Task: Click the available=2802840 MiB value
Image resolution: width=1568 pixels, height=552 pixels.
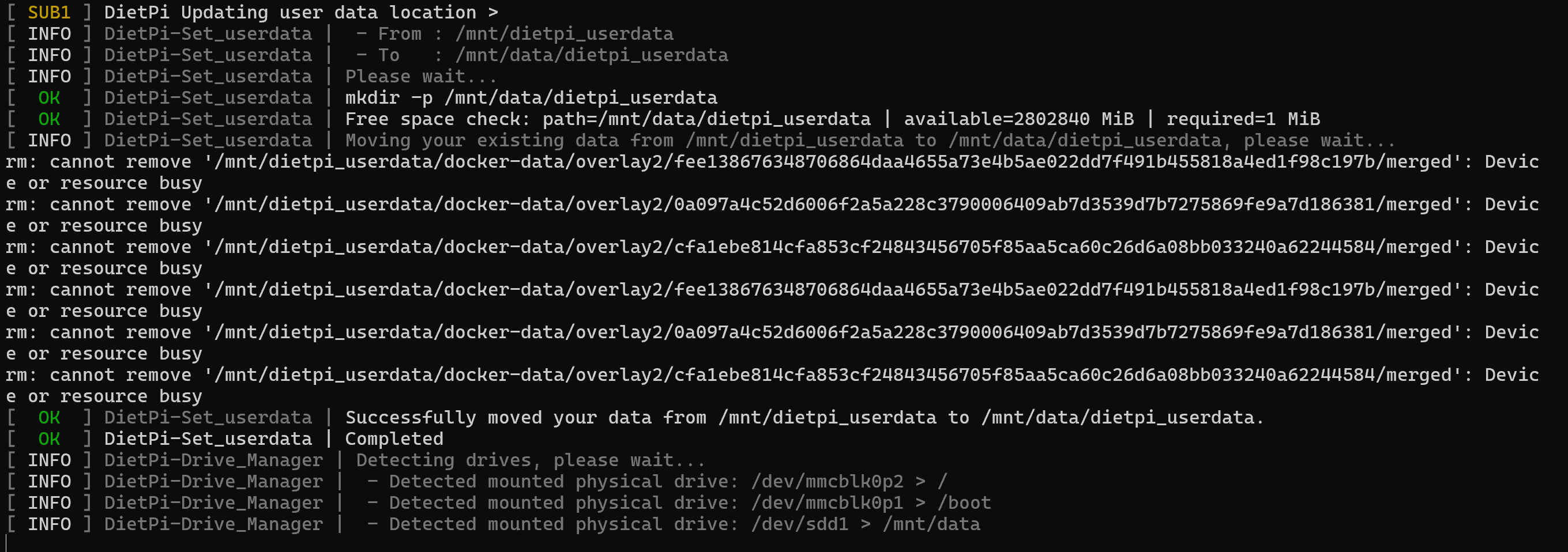Action: click(1019, 119)
